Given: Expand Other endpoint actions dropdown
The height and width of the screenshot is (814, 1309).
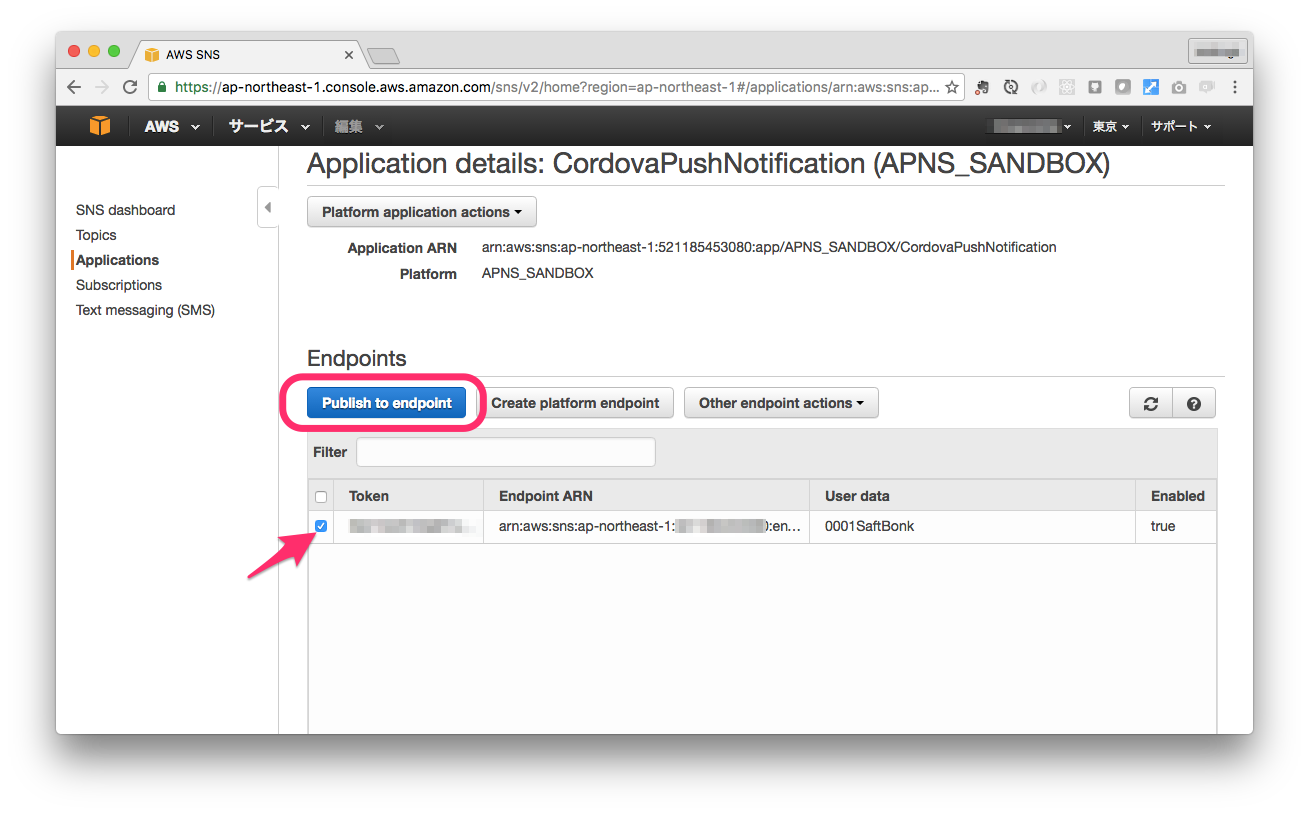Looking at the screenshot, I should point(781,403).
